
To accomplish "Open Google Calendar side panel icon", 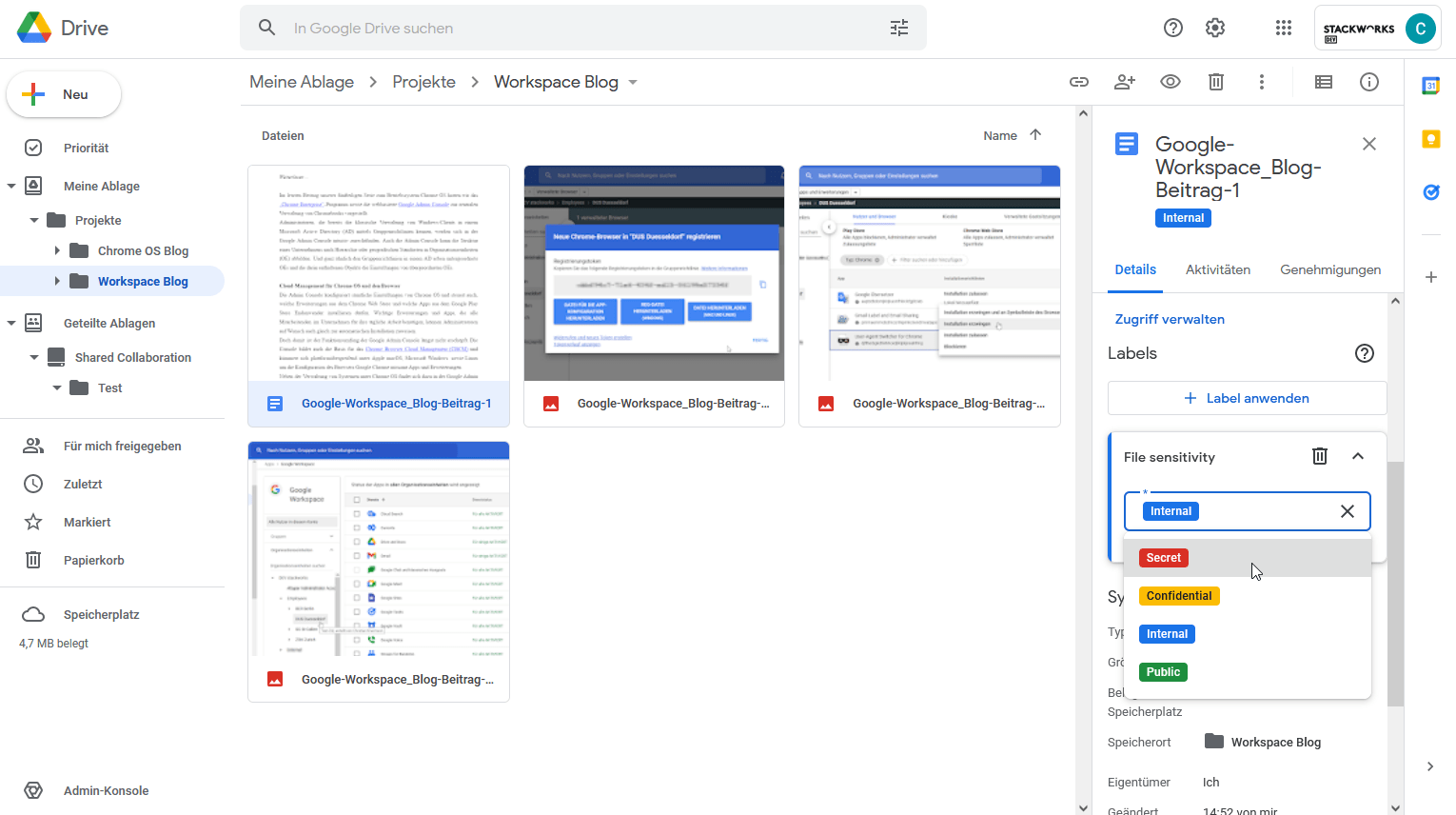I will [x=1430, y=86].
